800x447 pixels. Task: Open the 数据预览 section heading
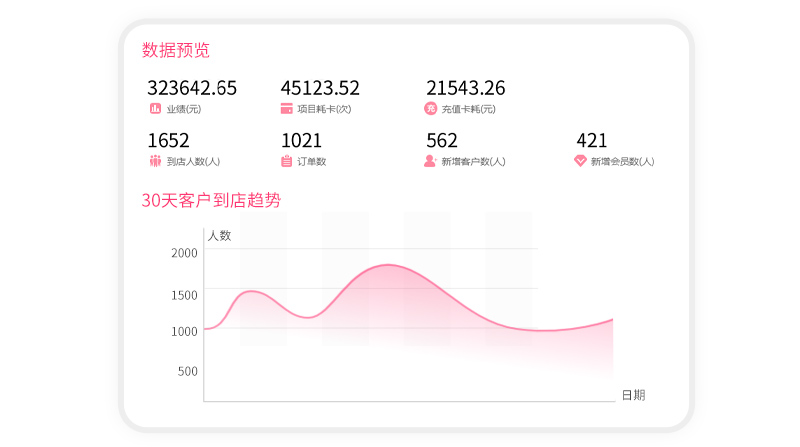click(176, 50)
